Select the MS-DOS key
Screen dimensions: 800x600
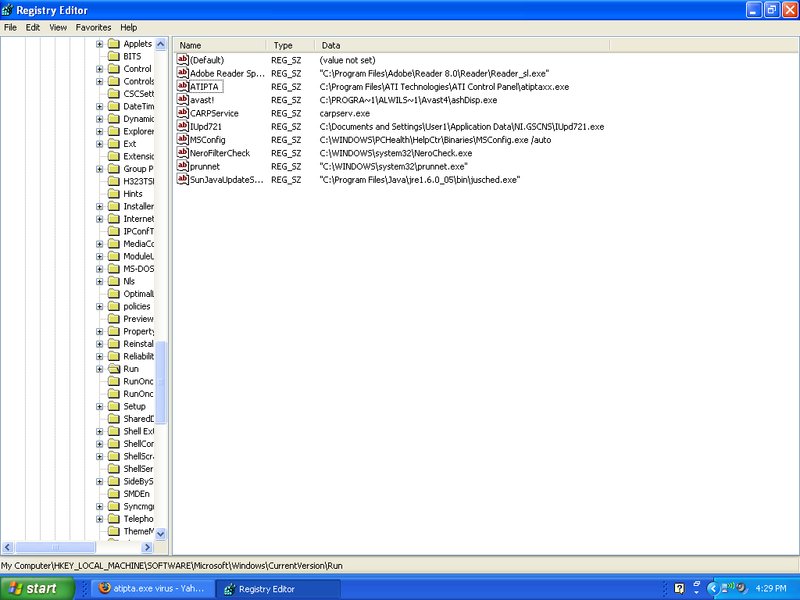point(138,268)
